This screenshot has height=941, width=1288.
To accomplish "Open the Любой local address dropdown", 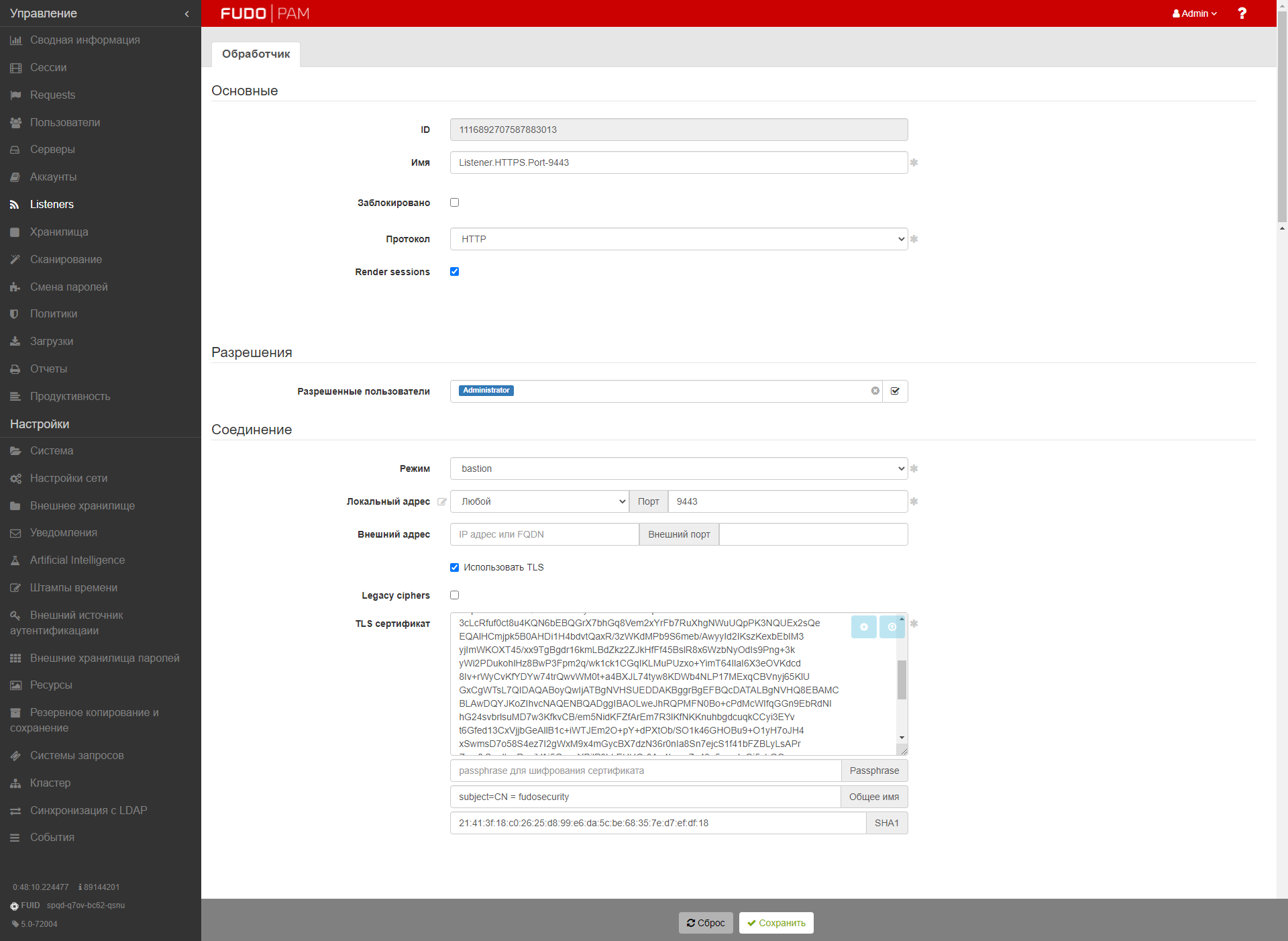I will pyautogui.click(x=539, y=501).
